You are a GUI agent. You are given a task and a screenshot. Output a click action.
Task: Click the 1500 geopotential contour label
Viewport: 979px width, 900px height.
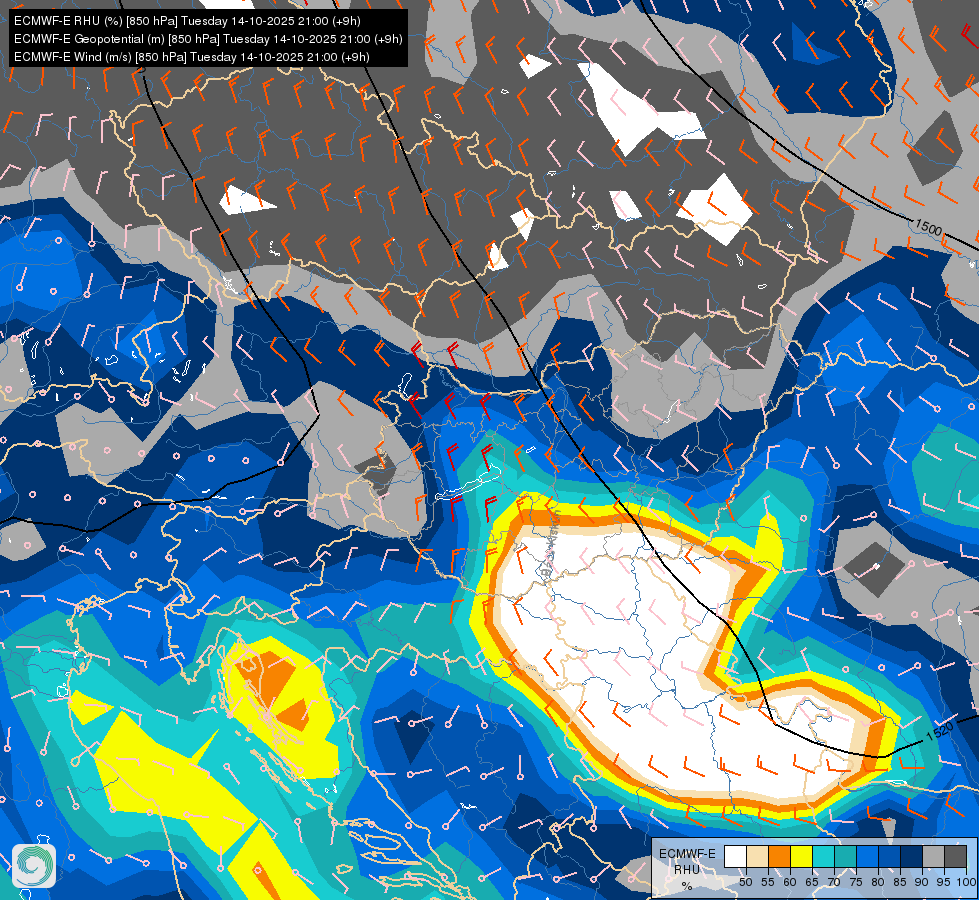(928, 227)
